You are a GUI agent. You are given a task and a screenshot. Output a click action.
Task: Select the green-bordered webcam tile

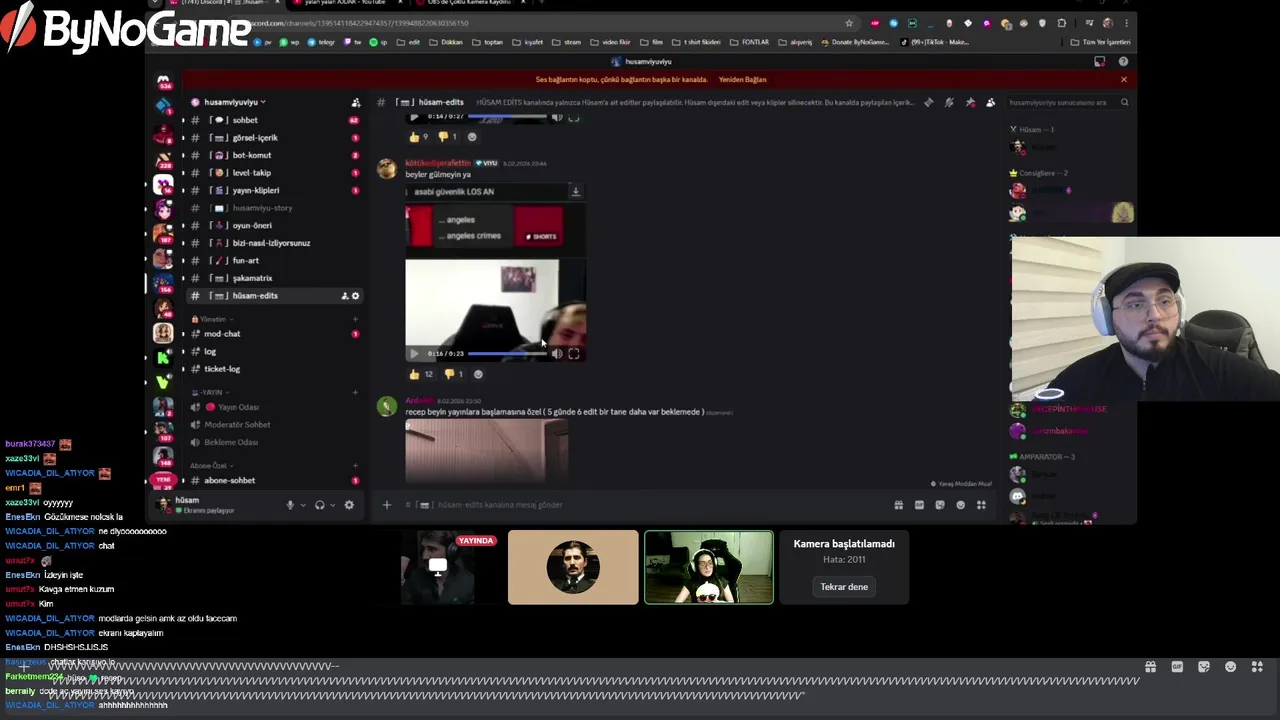pyautogui.click(x=709, y=567)
